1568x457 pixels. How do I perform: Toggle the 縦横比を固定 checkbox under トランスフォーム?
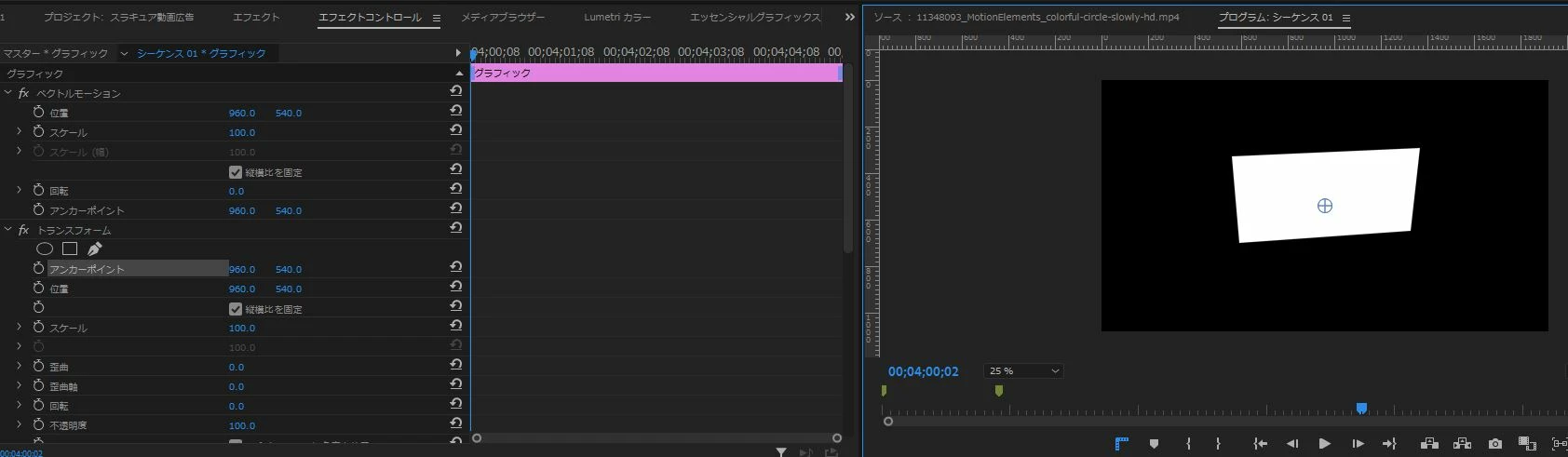236,309
